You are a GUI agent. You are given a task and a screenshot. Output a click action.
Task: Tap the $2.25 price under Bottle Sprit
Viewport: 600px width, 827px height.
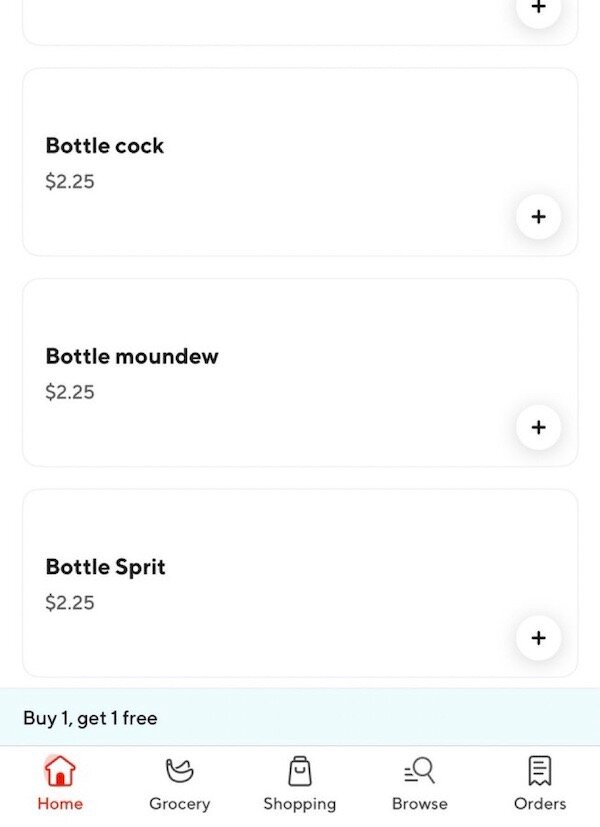point(70,603)
